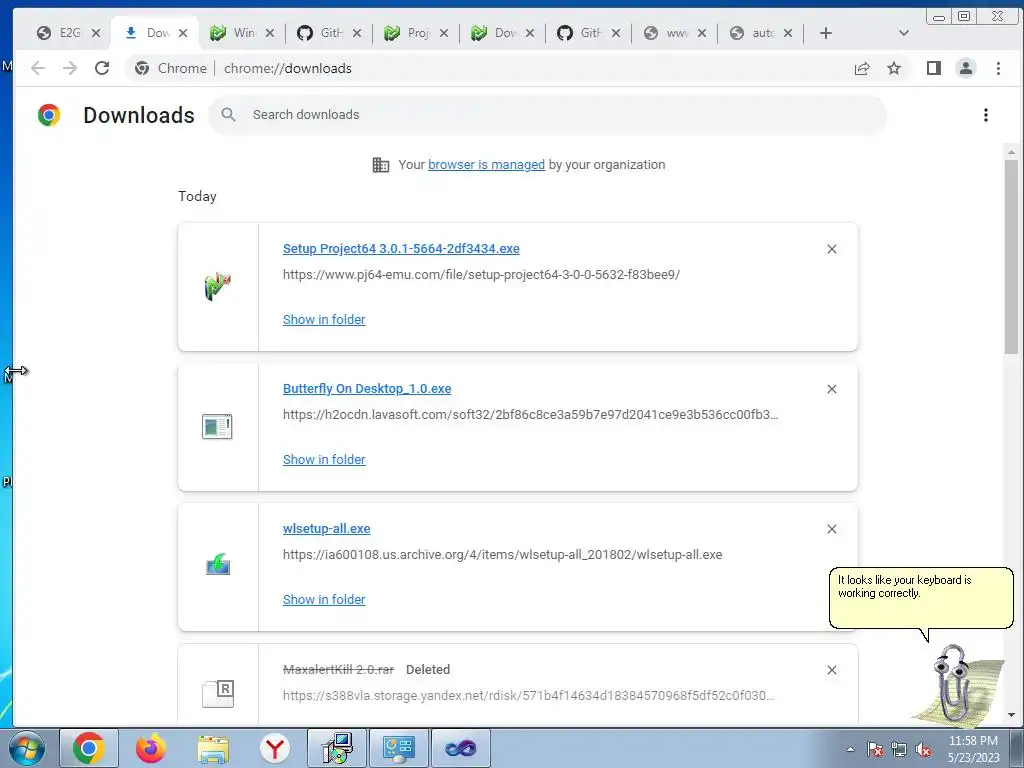The width and height of the screenshot is (1024, 768).
Task: Share this page via the share icon
Action: 862,69
